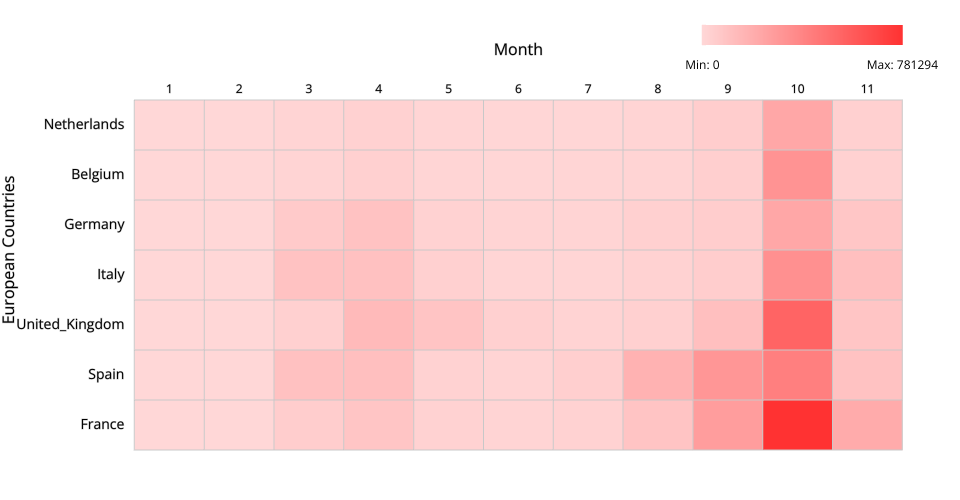960x500 pixels.
Task: Click the month 10 column header
Action: pos(797,89)
